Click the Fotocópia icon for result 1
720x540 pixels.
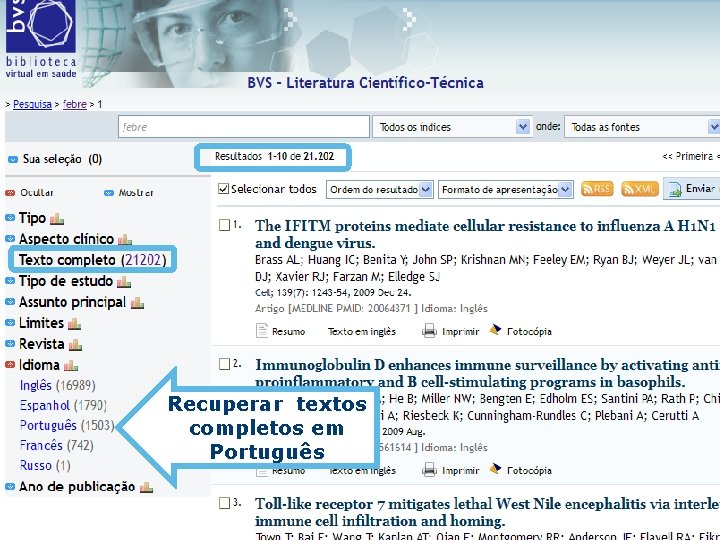click(495, 330)
